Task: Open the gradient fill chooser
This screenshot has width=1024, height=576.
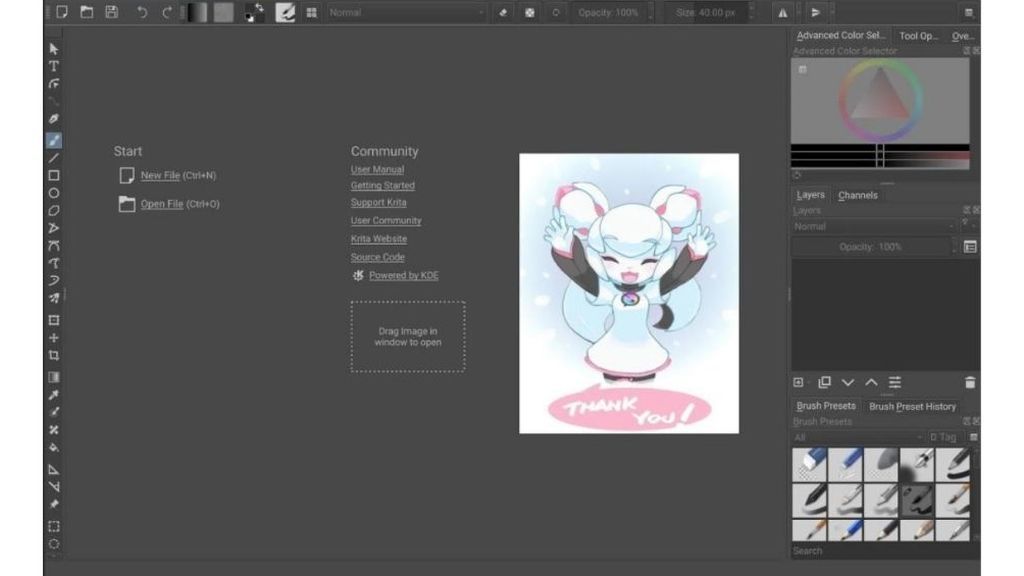Action: 197,12
